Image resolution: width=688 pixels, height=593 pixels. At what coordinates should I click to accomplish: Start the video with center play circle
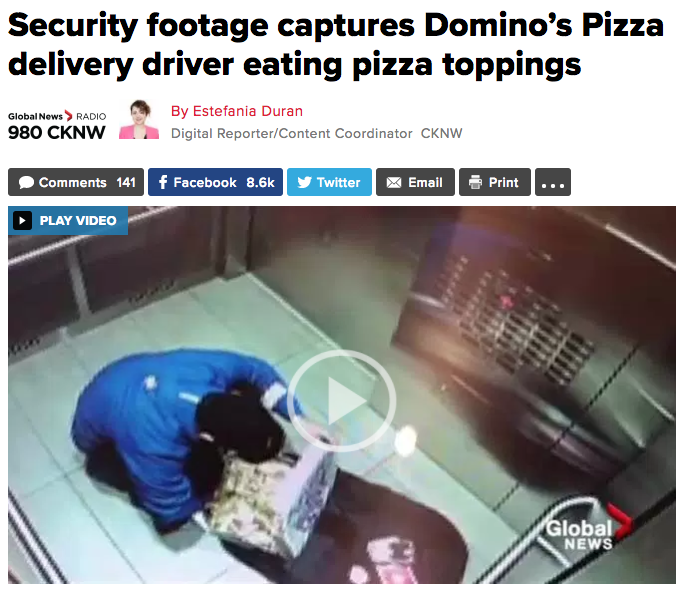point(342,401)
